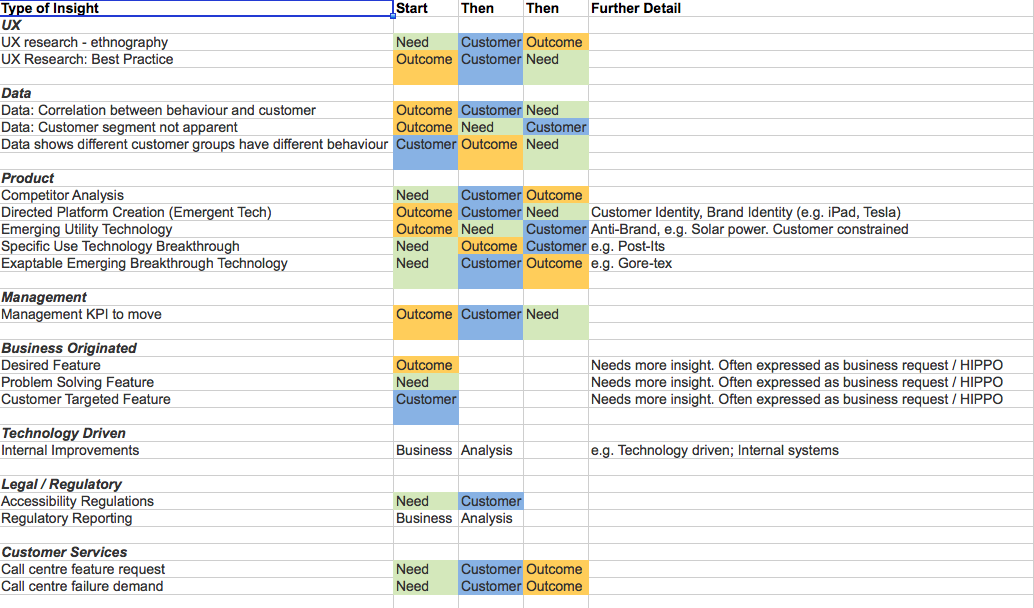Viewport: 1034px width, 608px height.
Task: Select the blue Customer cell for Data shows different customer groups
Action: click(x=425, y=144)
